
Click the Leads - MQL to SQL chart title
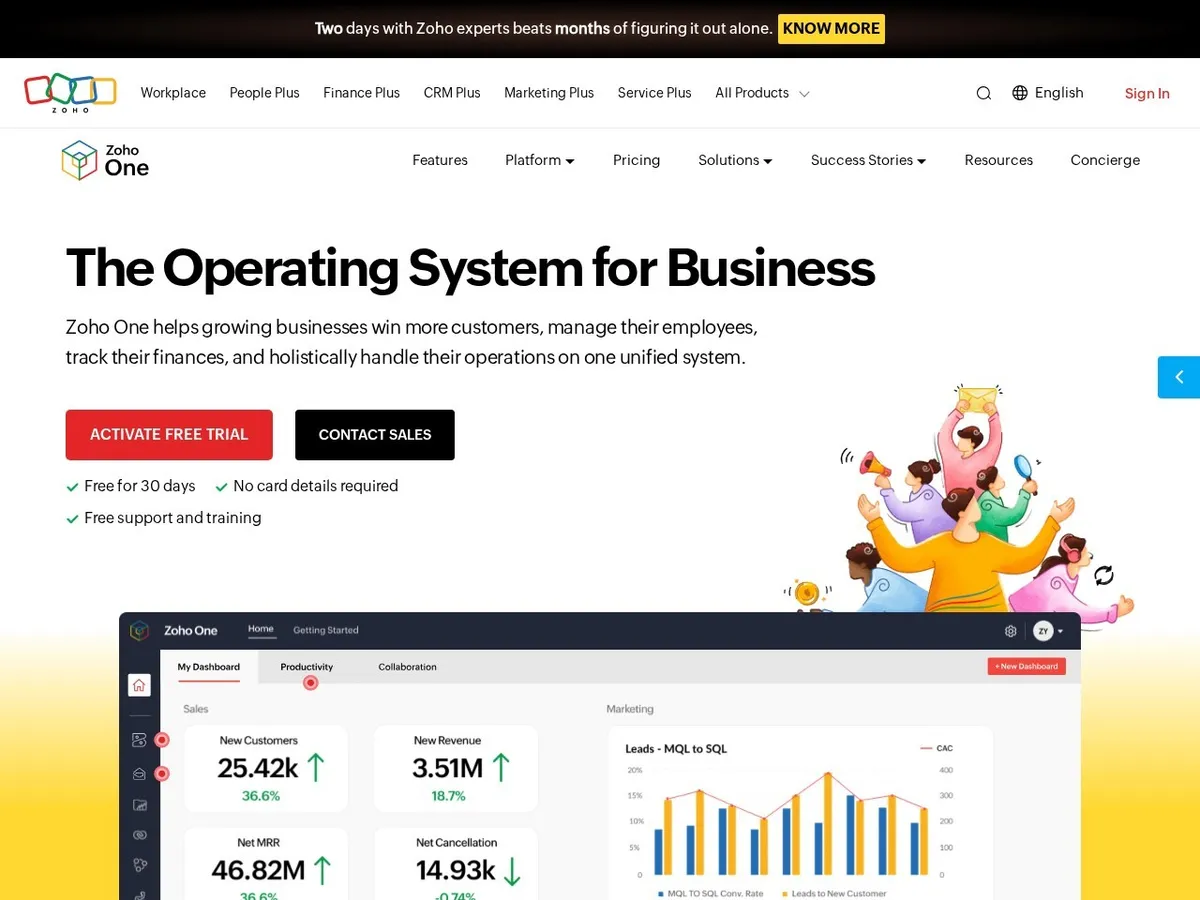(x=676, y=748)
